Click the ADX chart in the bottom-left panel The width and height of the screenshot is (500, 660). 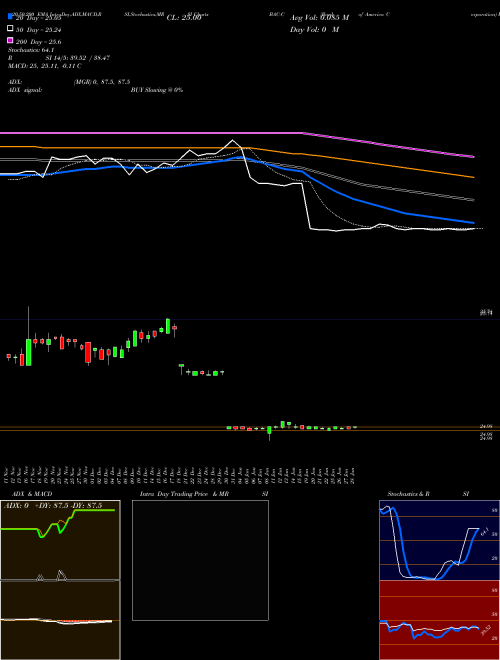pos(60,540)
